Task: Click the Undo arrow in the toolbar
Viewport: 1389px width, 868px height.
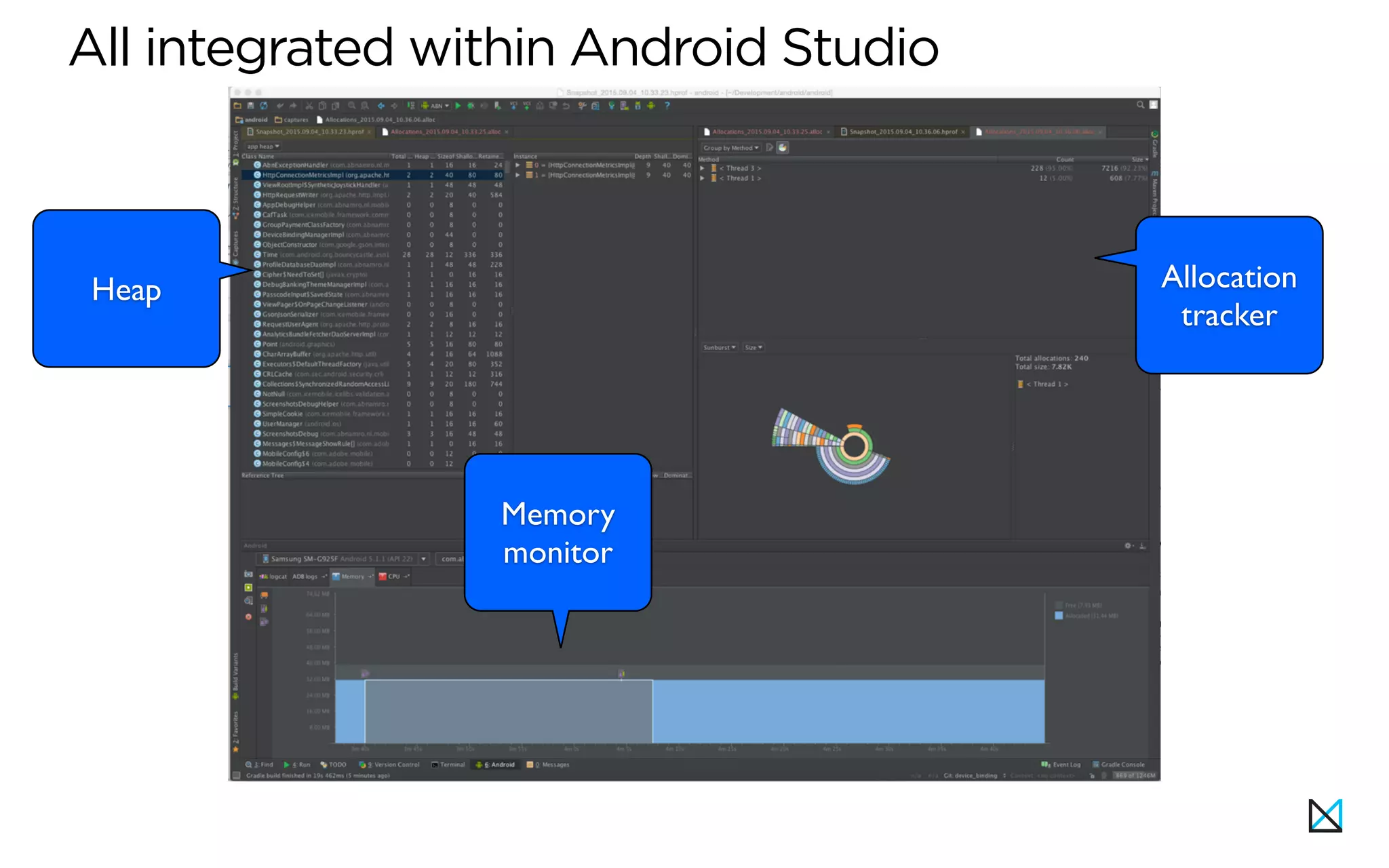Action: [x=280, y=106]
